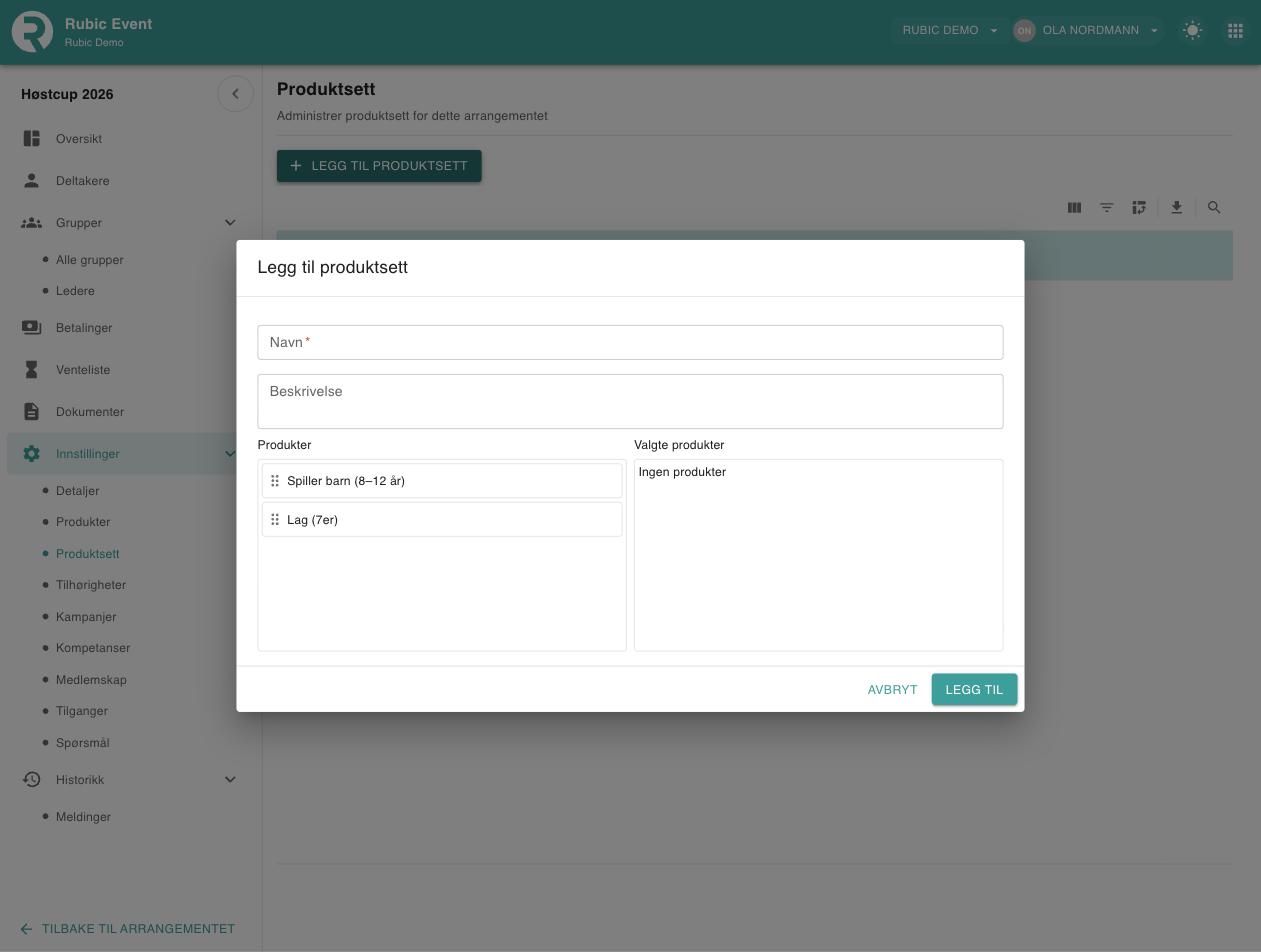Focus the Navn input field
This screenshot has height=952, width=1261.
click(x=630, y=343)
